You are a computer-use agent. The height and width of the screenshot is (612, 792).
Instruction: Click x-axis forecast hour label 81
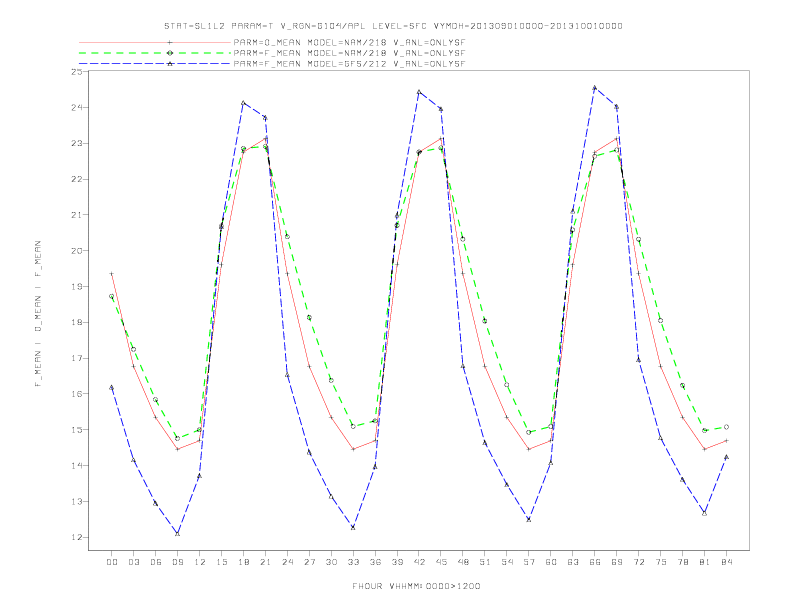click(x=705, y=562)
